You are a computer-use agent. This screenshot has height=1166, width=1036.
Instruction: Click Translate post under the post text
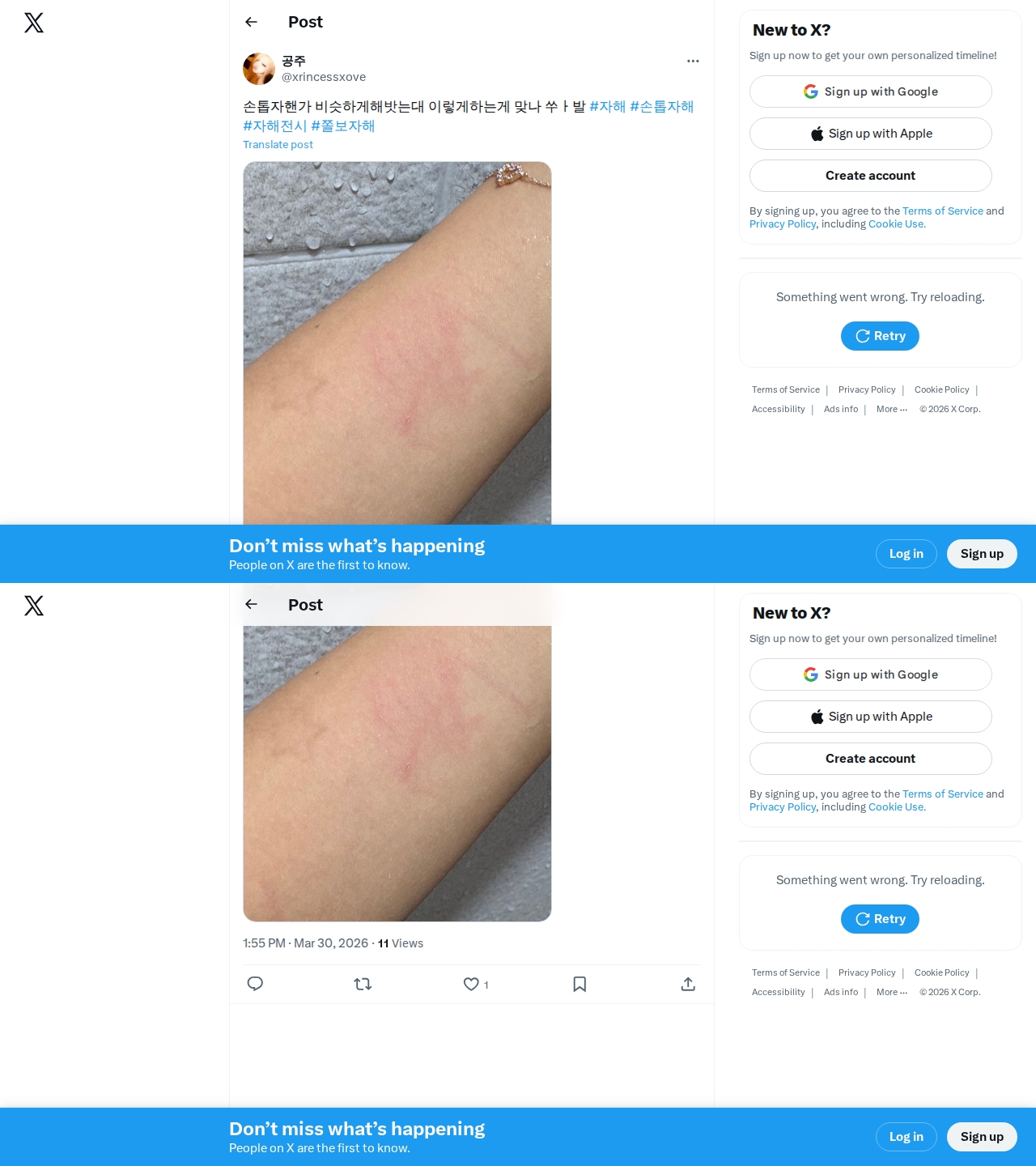coord(278,144)
